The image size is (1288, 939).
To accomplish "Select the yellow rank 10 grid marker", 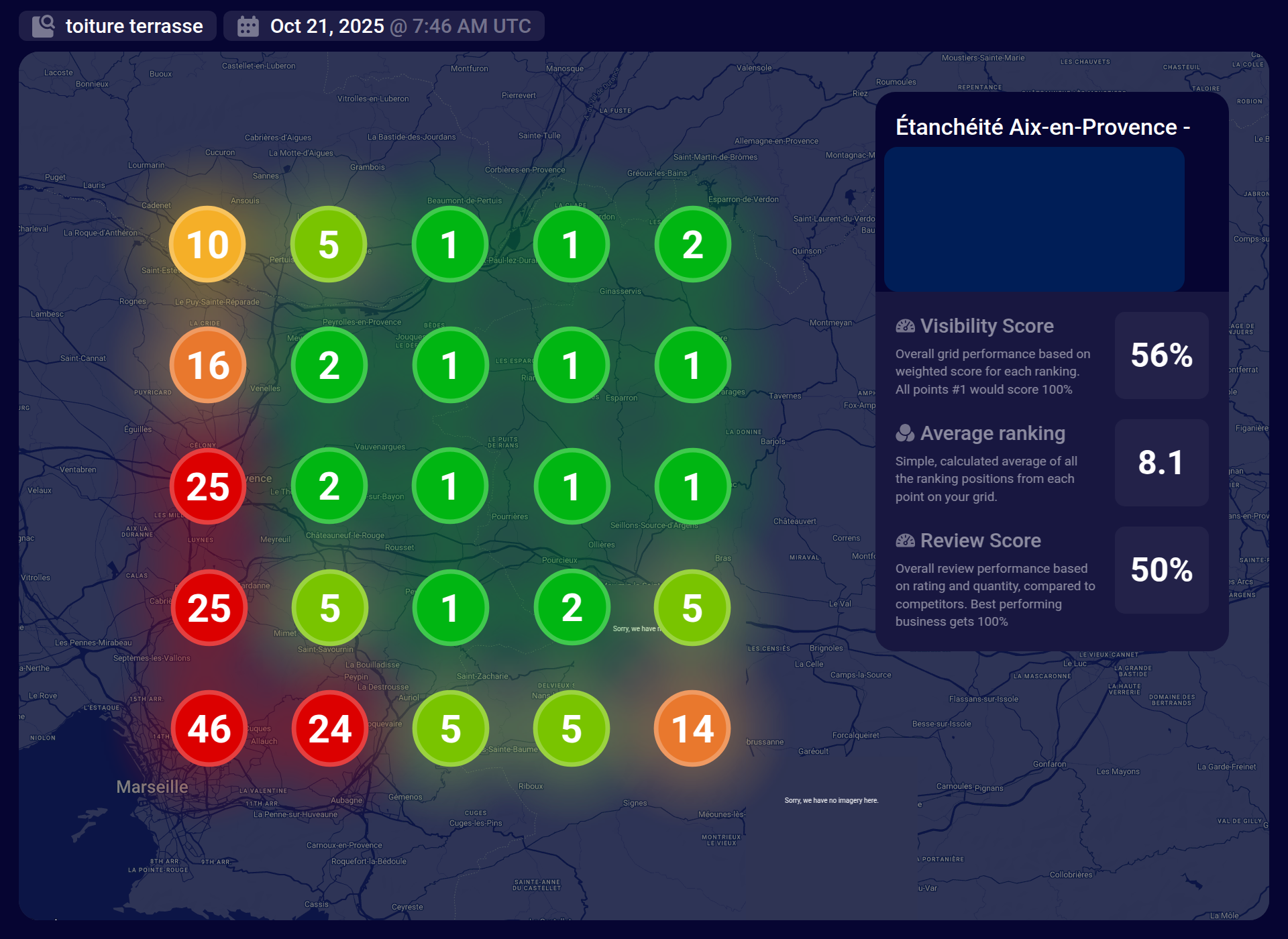I will 207,244.
